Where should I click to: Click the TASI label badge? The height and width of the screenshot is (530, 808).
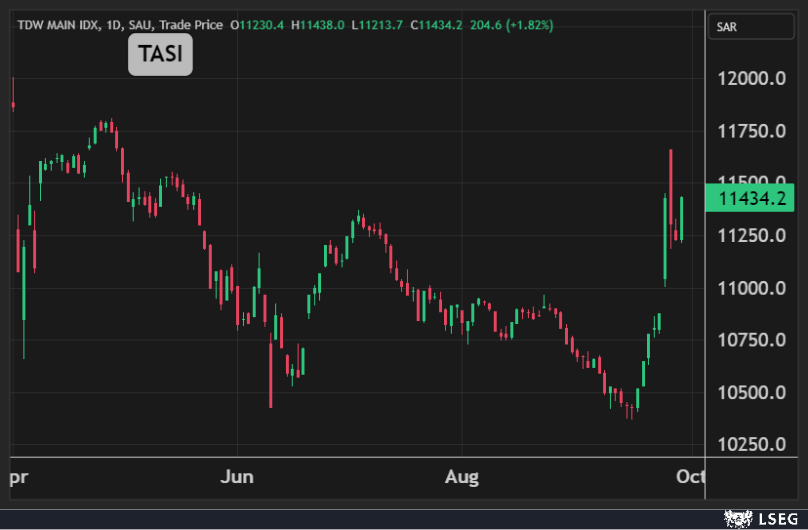pyautogui.click(x=160, y=55)
